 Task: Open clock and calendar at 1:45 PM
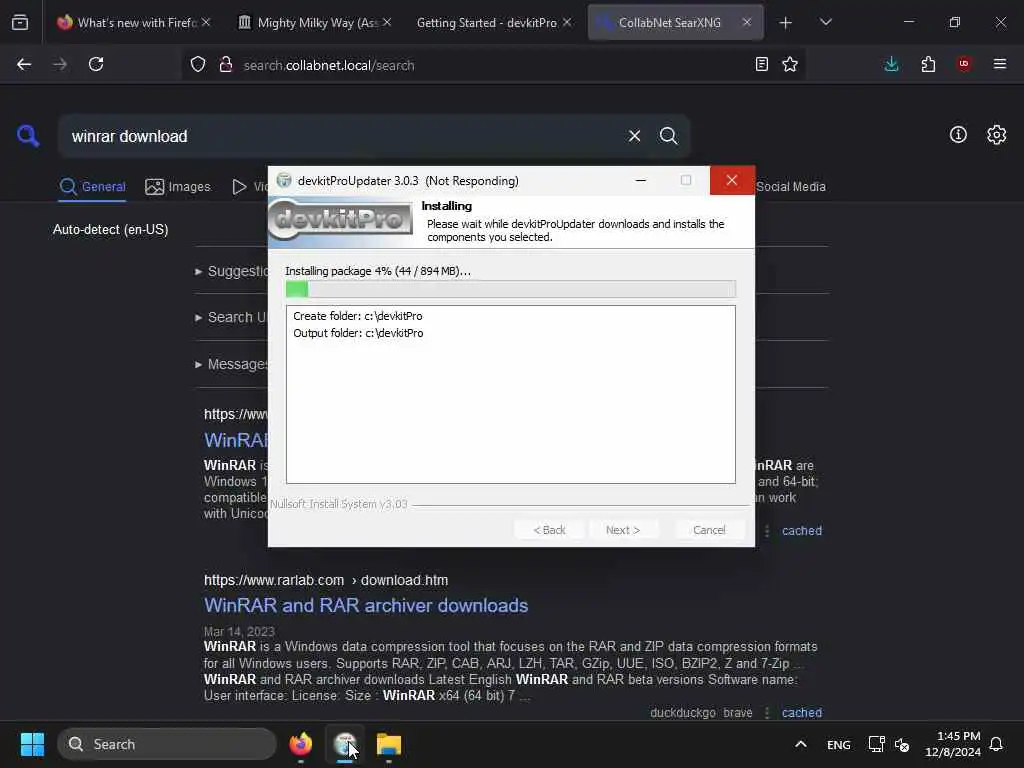point(953,744)
